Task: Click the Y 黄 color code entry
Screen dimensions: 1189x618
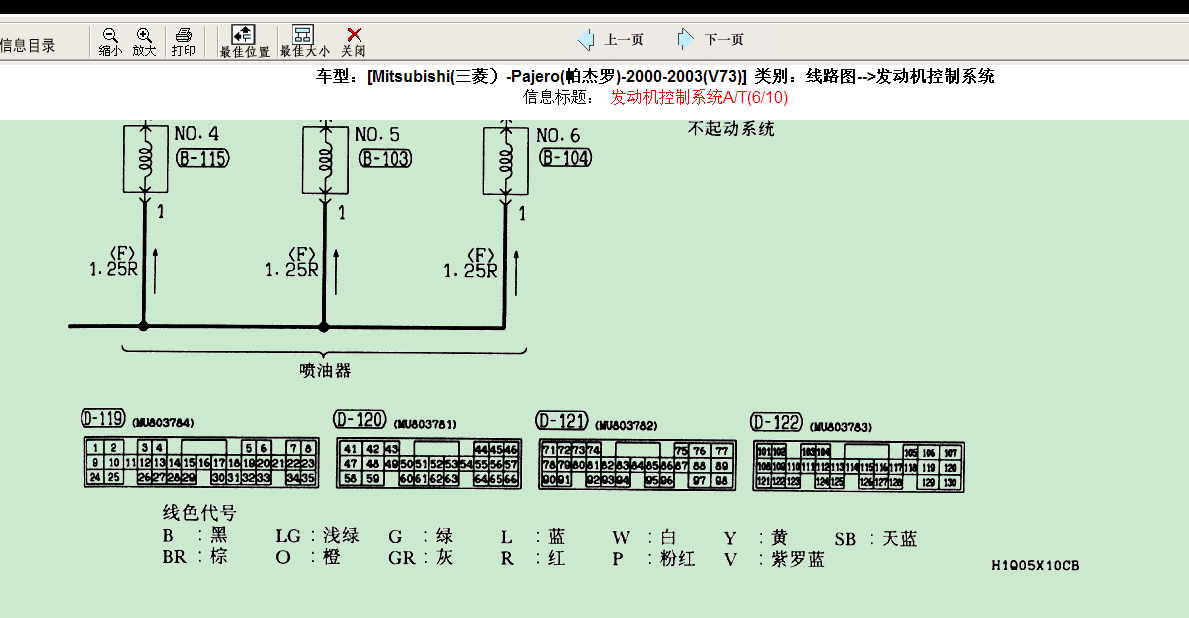Action: 756,538
